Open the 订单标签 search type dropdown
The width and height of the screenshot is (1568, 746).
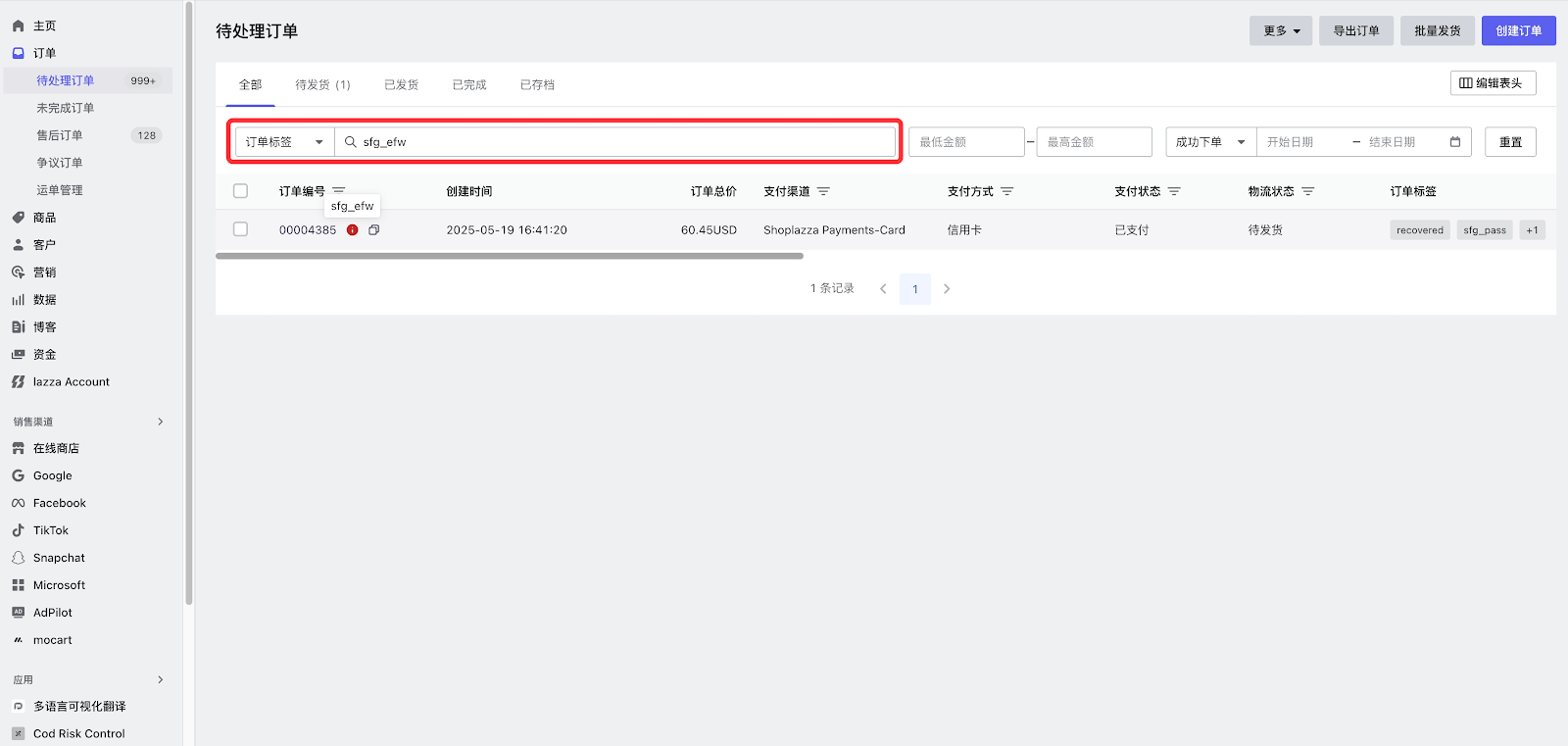pos(284,142)
